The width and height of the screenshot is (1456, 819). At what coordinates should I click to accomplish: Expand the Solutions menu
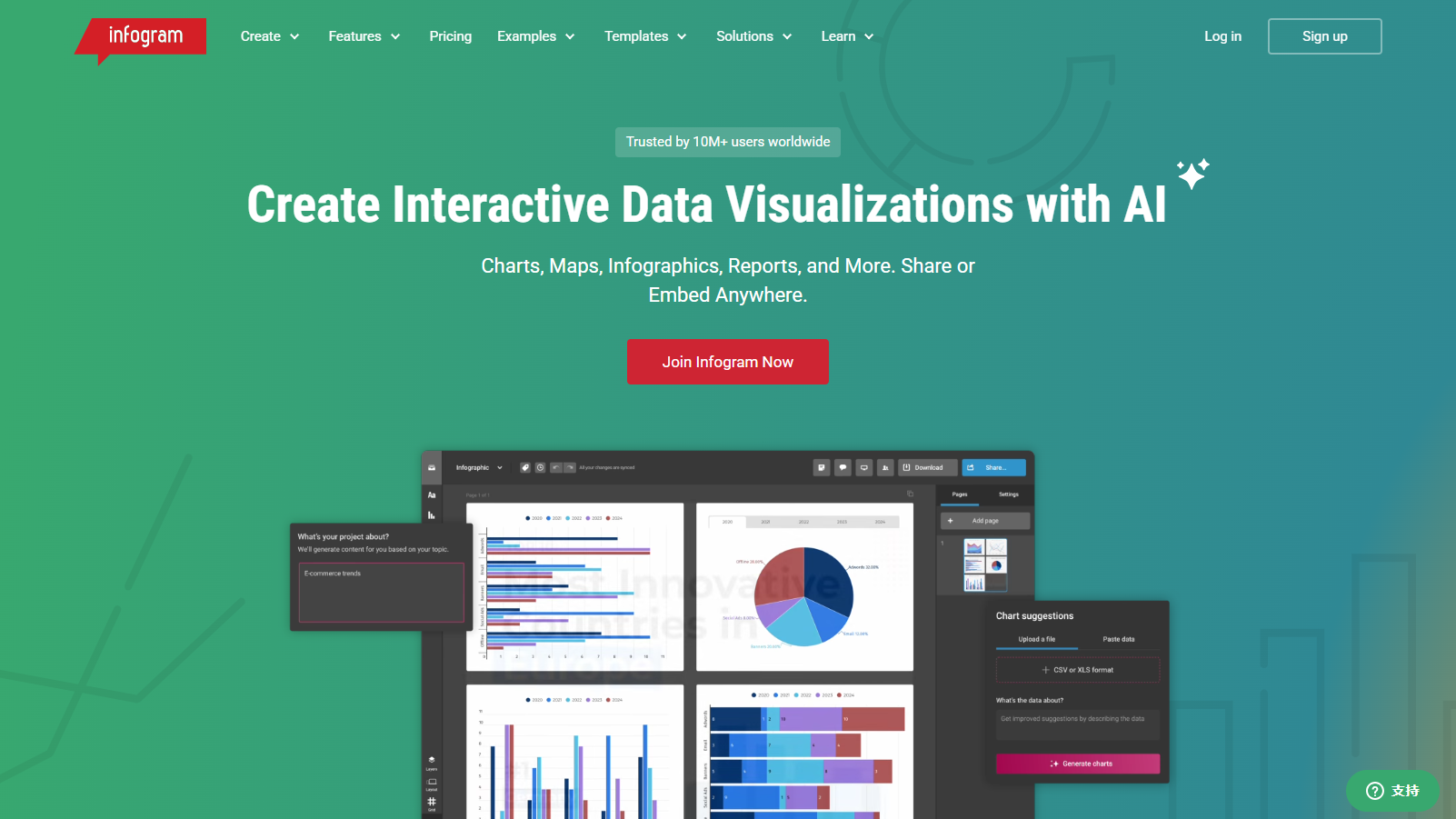click(x=754, y=36)
